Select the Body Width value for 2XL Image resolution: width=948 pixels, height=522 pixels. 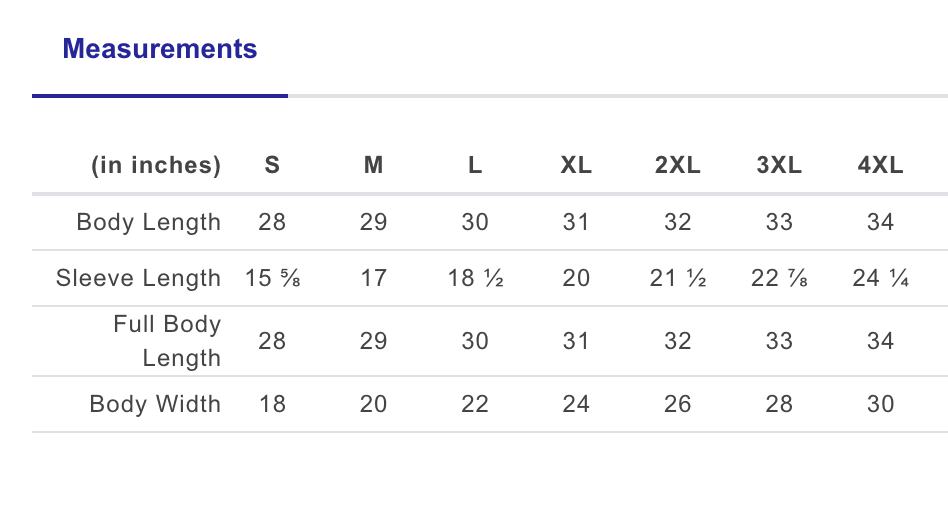(678, 404)
